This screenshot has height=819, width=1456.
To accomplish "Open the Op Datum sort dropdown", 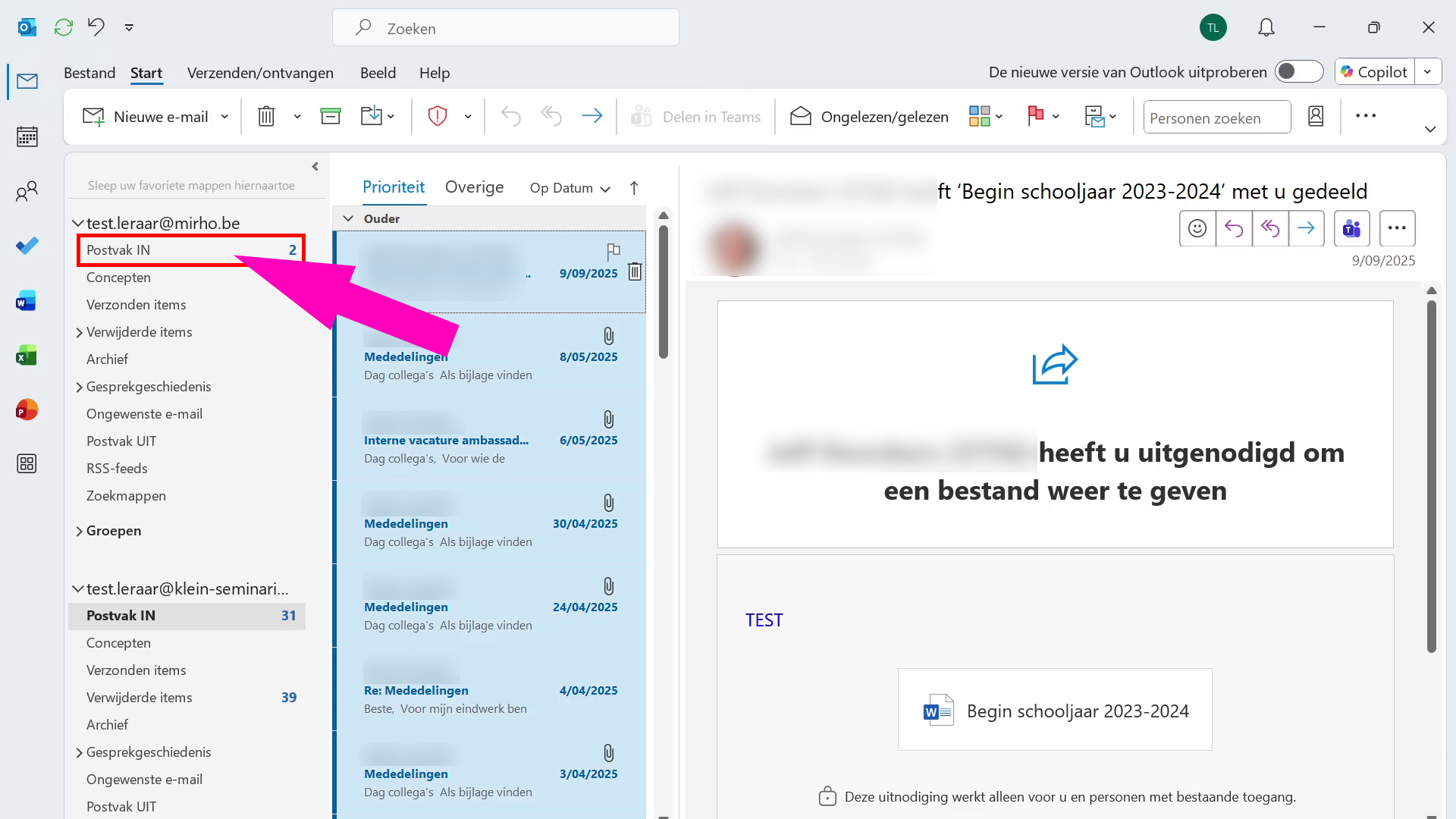I will click(570, 188).
